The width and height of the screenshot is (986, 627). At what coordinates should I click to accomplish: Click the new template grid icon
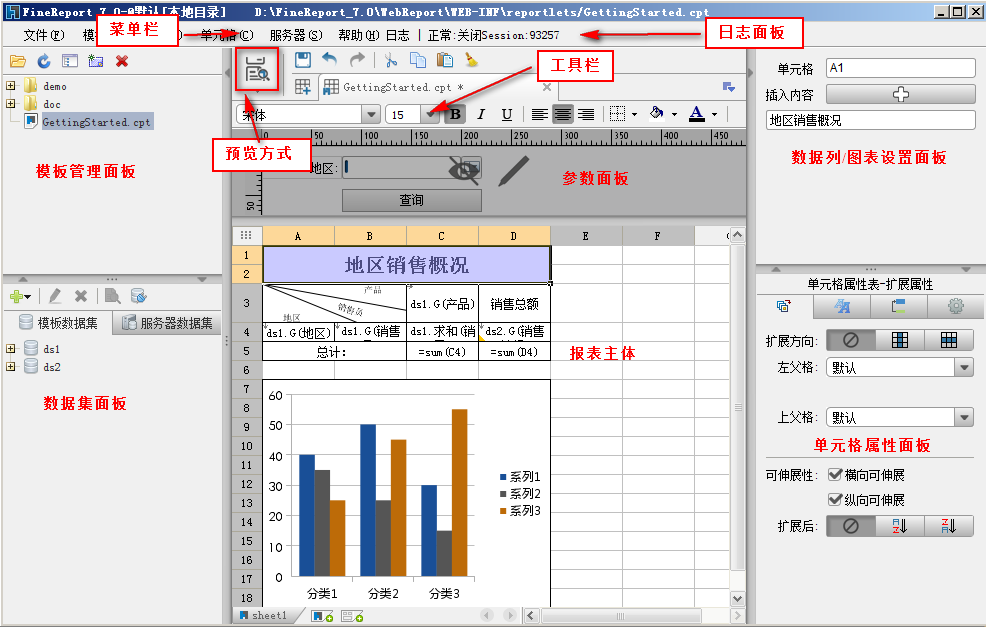pyautogui.click(x=303, y=87)
